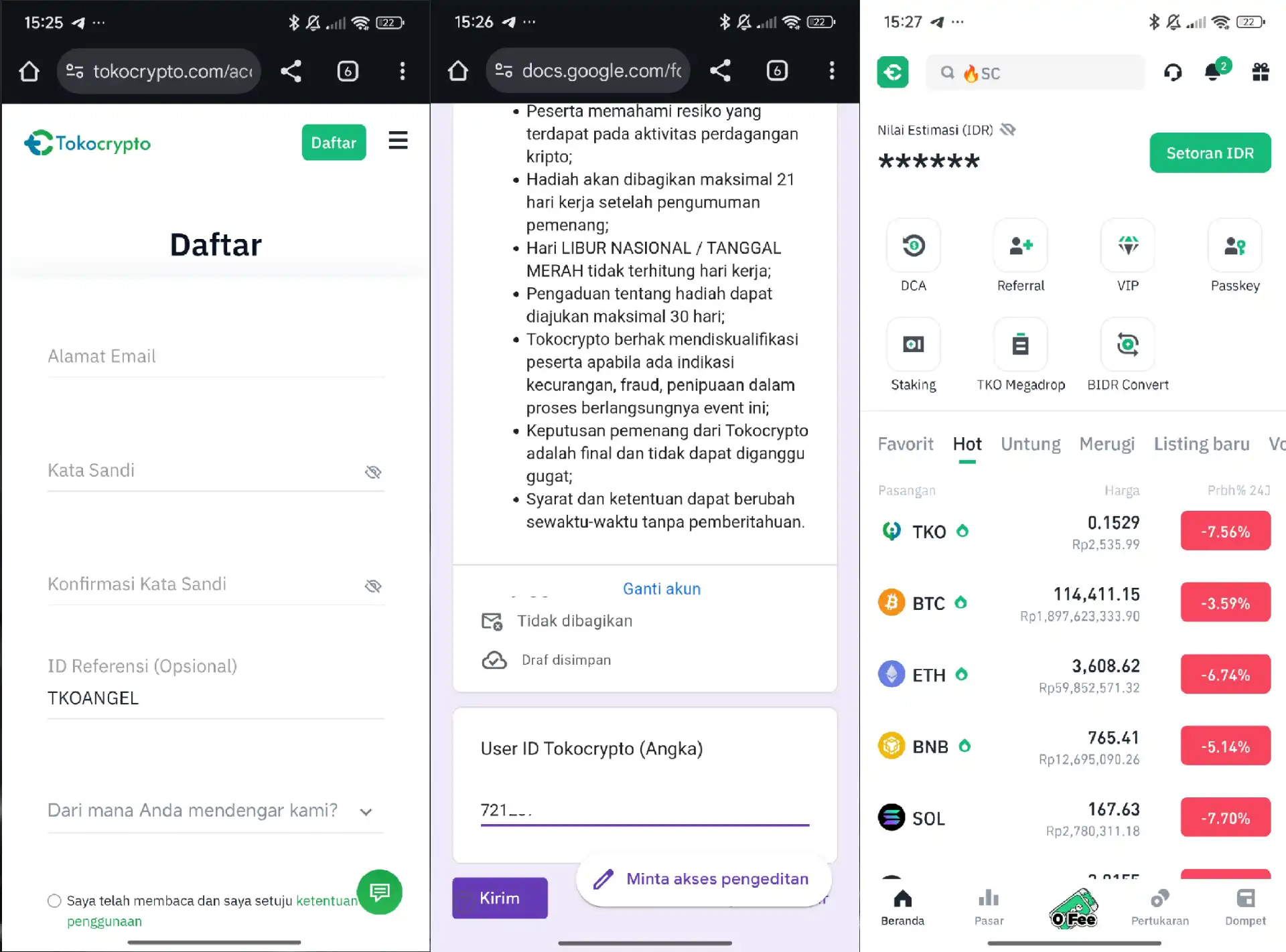Submit form with Kirim button
This screenshot has width=1286, height=952.
pyautogui.click(x=500, y=898)
